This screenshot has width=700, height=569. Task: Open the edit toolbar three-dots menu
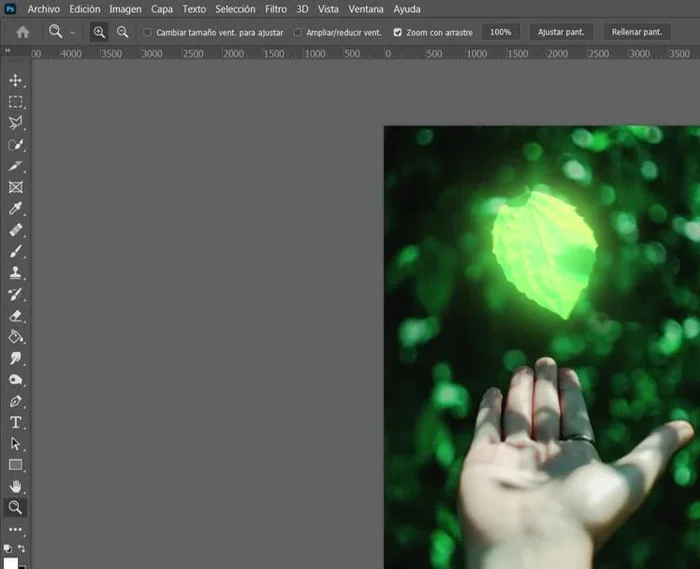[15, 529]
